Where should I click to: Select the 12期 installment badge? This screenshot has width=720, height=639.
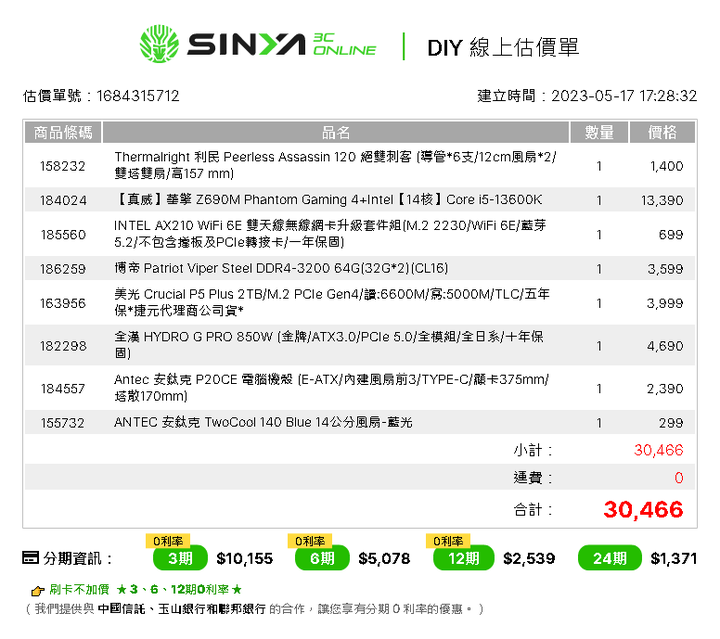pos(463,558)
